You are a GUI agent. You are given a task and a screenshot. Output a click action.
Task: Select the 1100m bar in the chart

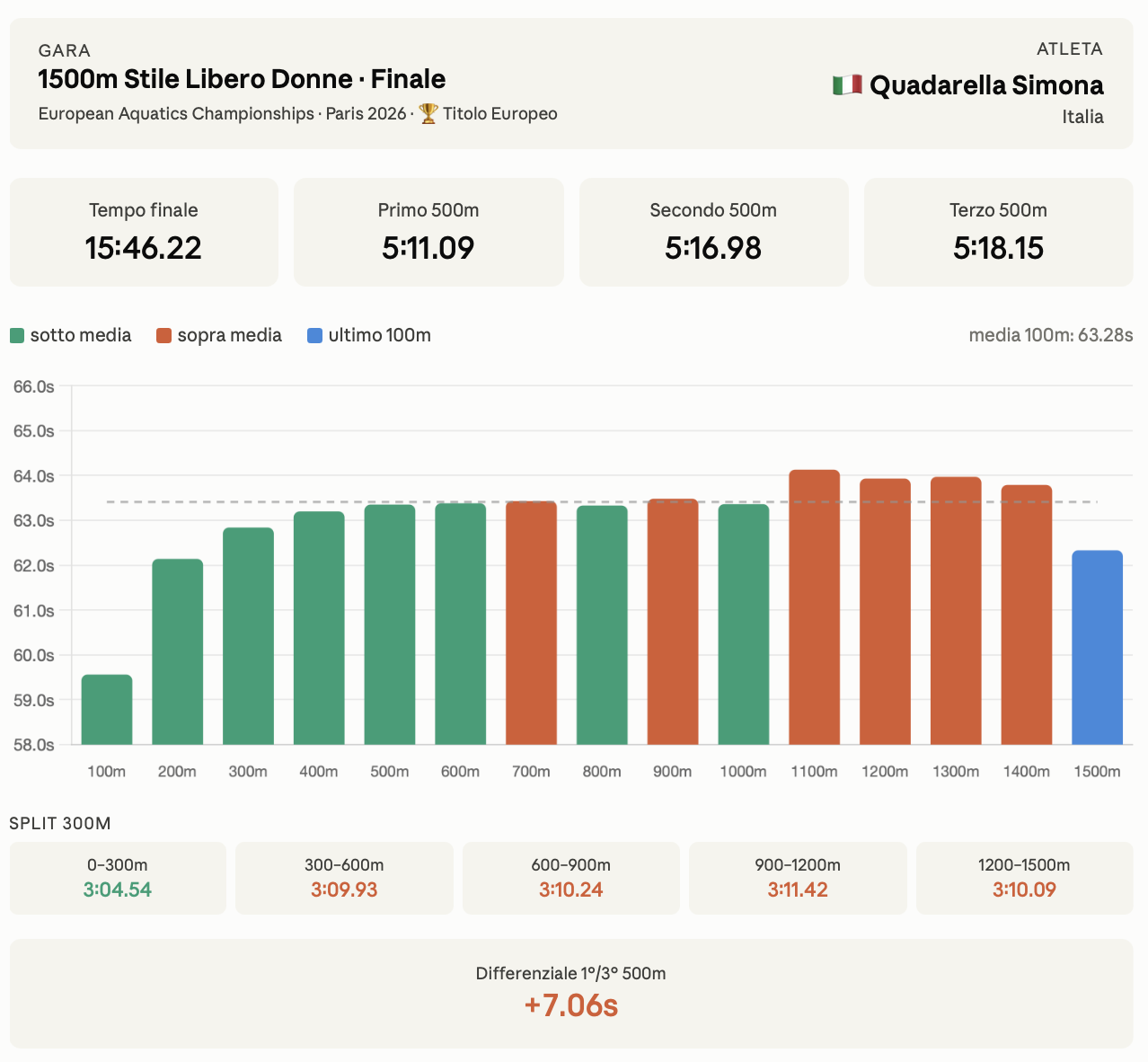pyautogui.click(x=815, y=607)
